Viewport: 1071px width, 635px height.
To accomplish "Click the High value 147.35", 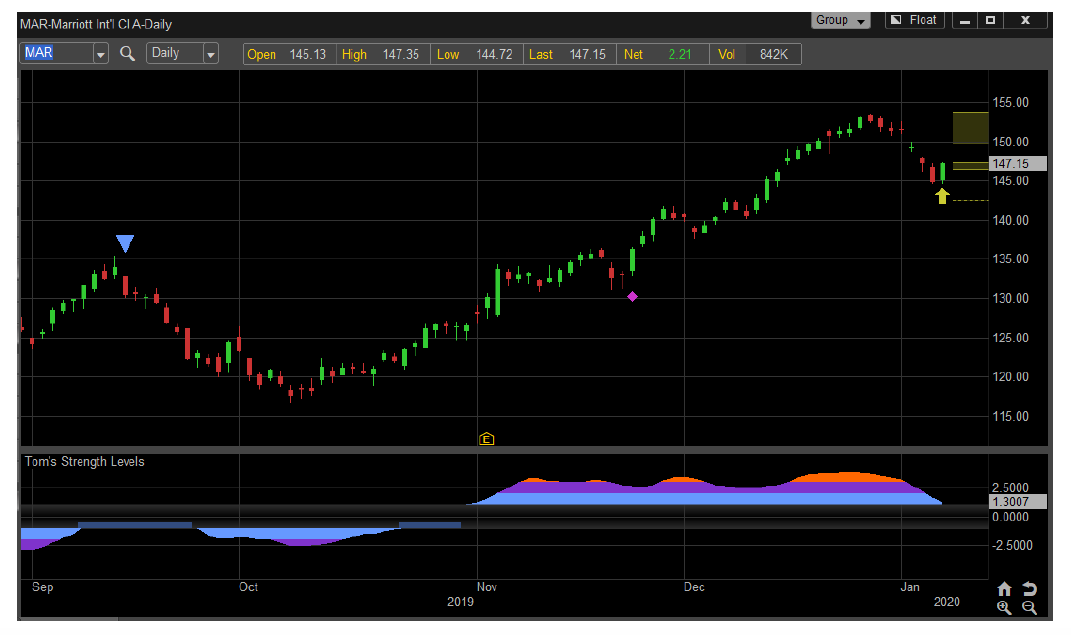I will [400, 55].
